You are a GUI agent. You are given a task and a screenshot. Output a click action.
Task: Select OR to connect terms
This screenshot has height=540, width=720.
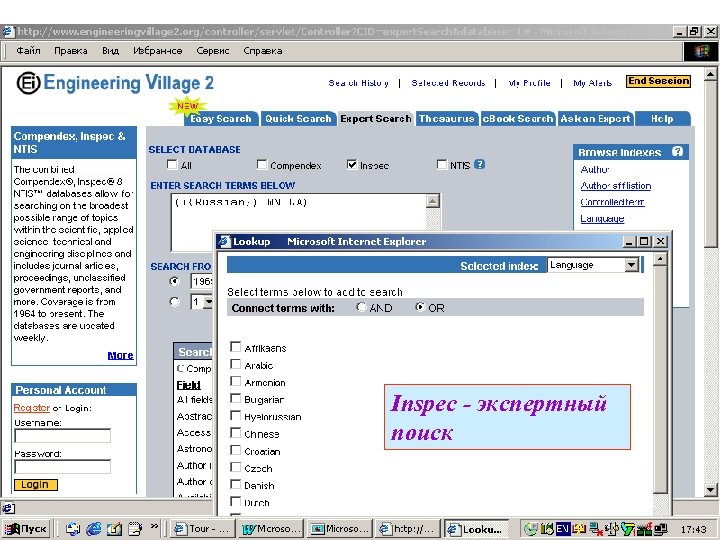pyautogui.click(x=420, y=307)
